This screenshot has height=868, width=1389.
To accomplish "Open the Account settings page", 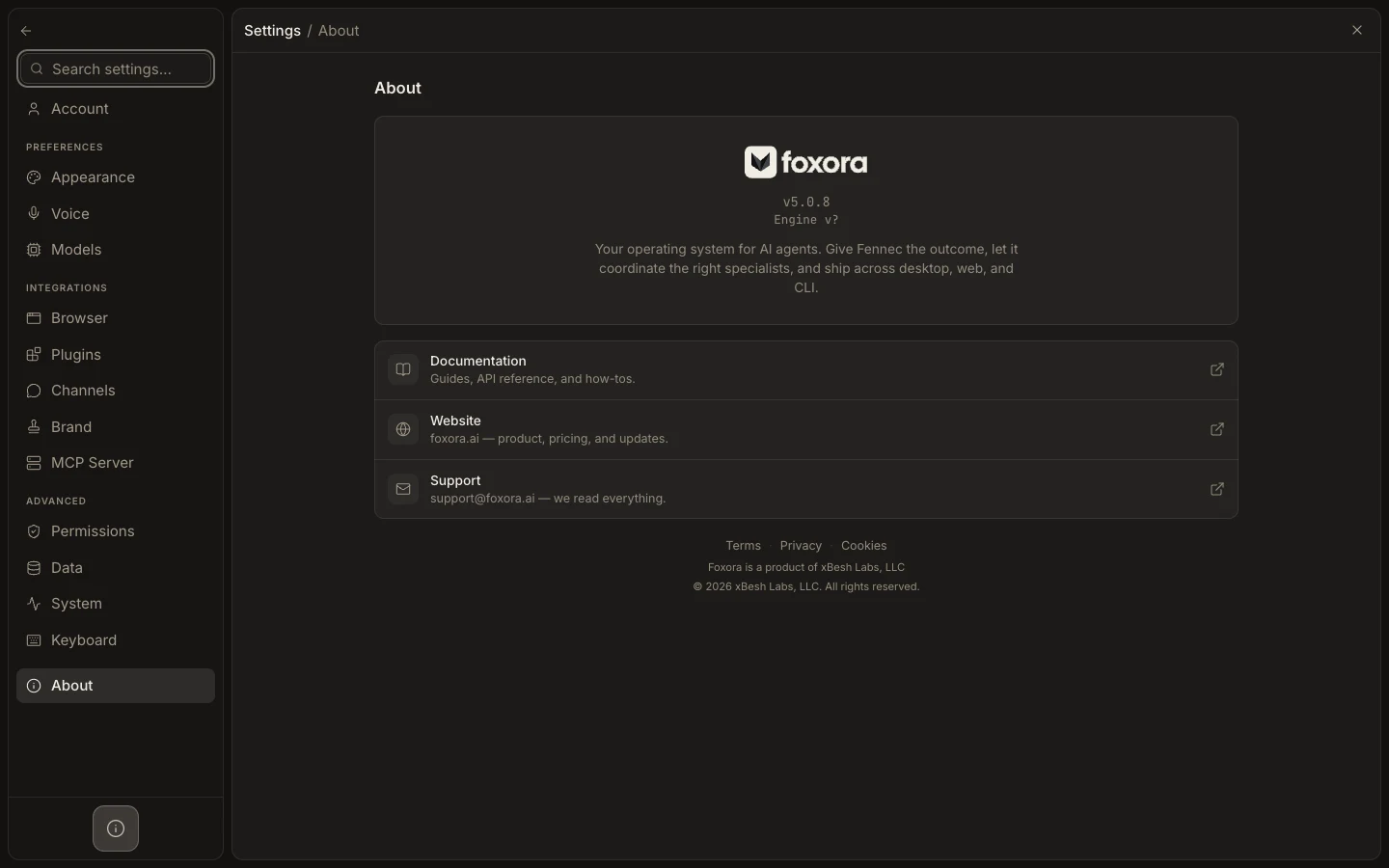I will (x=116, y=109).
